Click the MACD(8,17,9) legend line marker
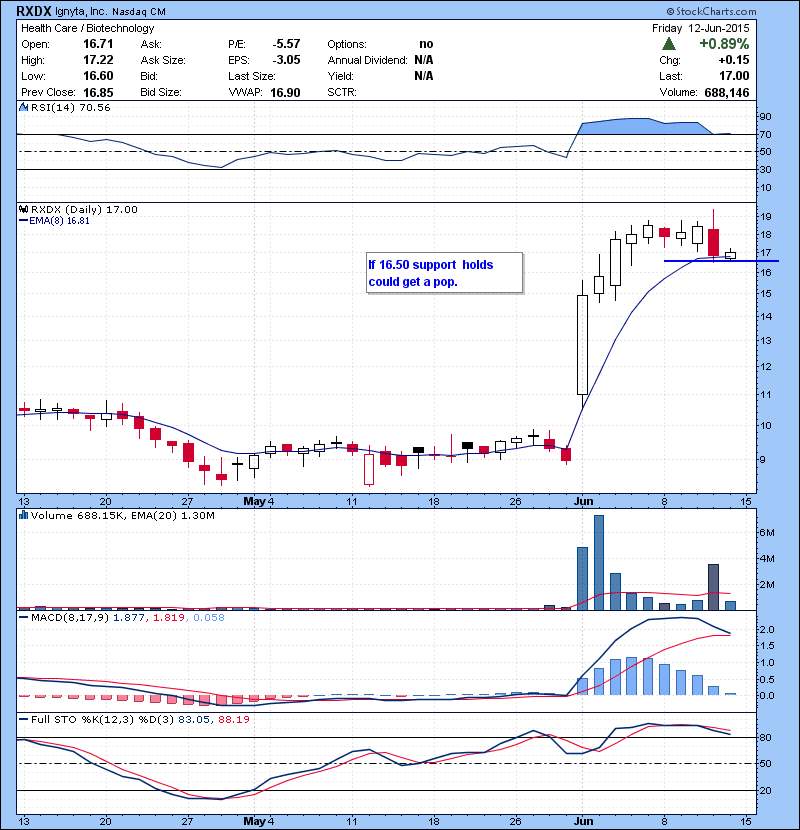Viewport: 800px width, 830px height. (23, 617)
